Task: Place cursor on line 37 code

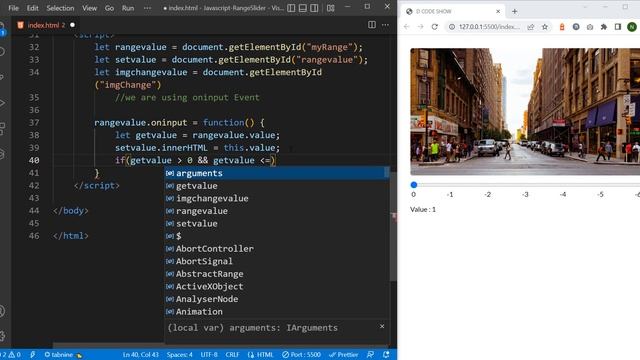Action: [x=180, y=122]
